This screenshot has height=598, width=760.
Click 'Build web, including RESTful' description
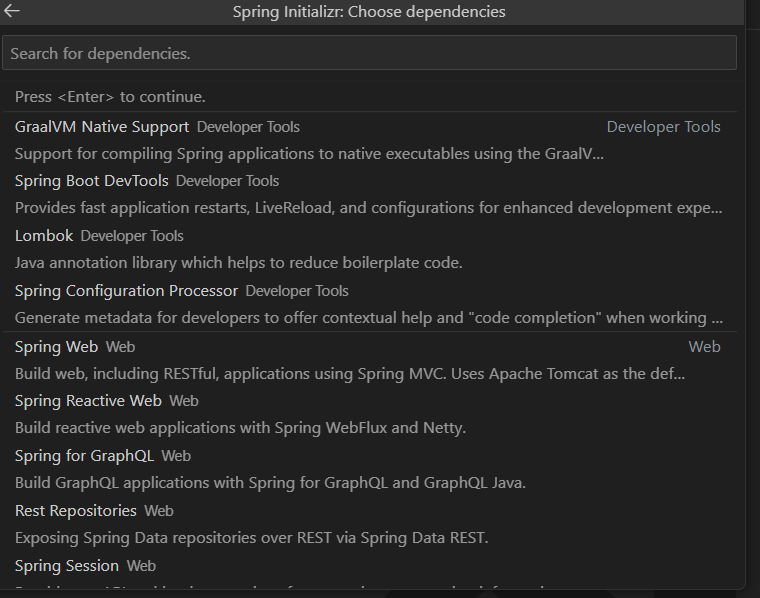(349, 374)
